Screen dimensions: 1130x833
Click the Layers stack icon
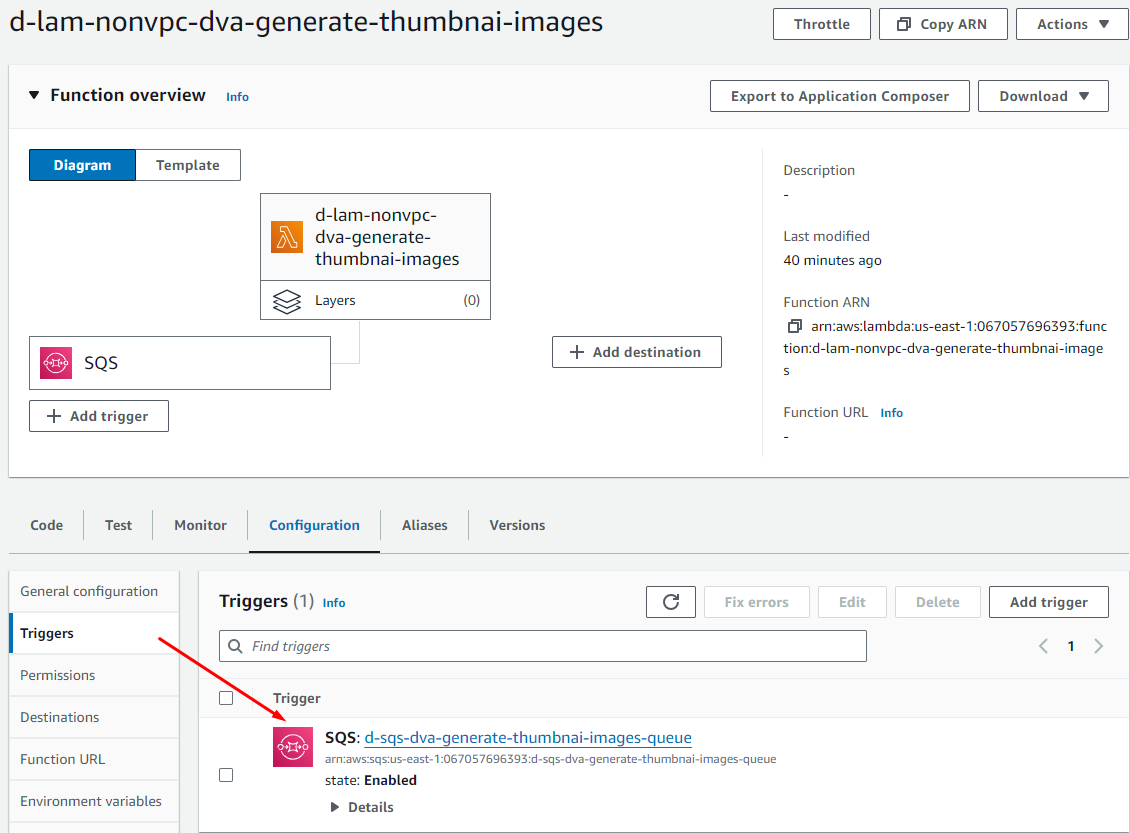pyautogui.click(x=287, y=301)
